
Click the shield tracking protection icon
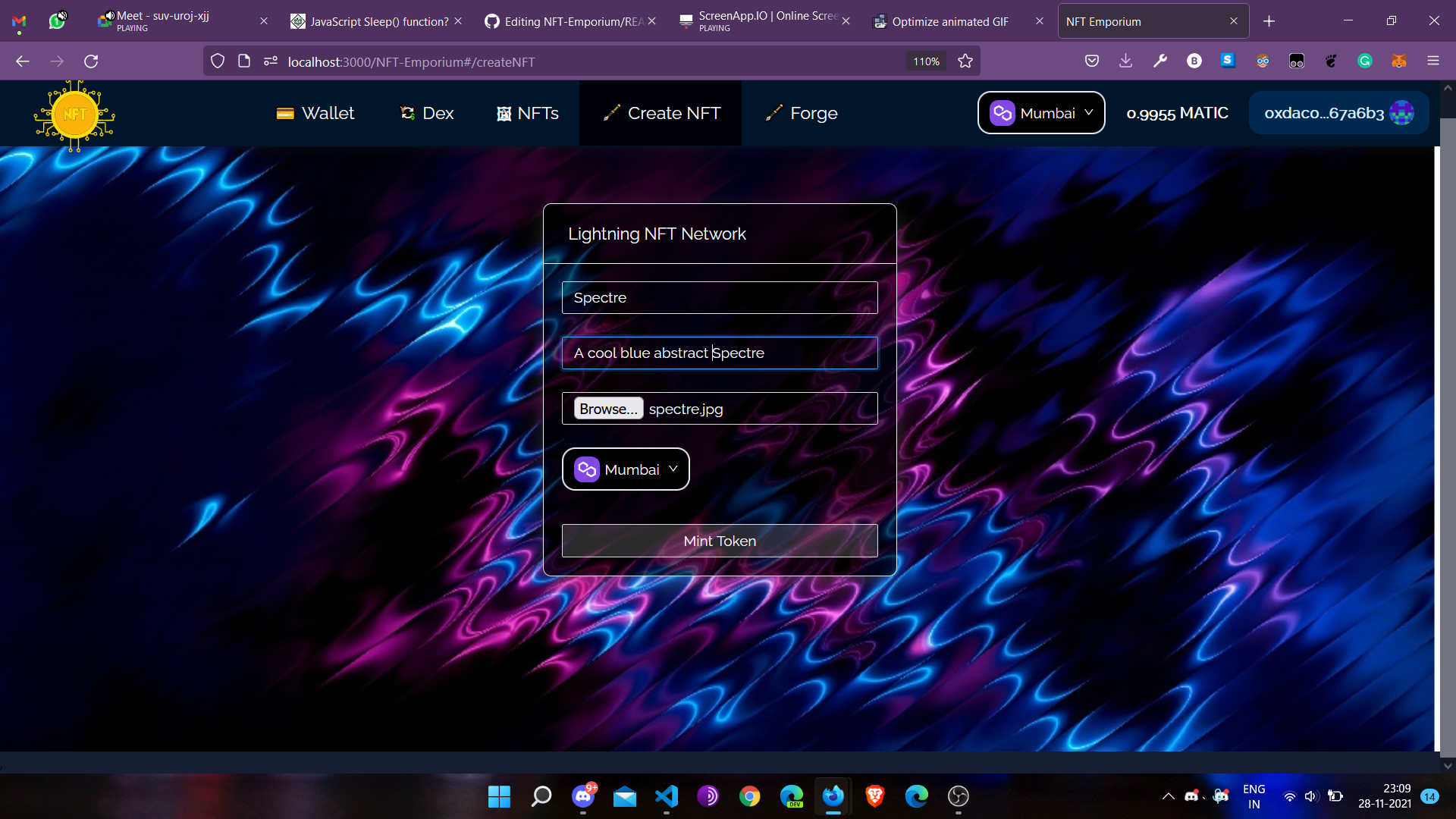pyautogui.click(x=218, y=61)
